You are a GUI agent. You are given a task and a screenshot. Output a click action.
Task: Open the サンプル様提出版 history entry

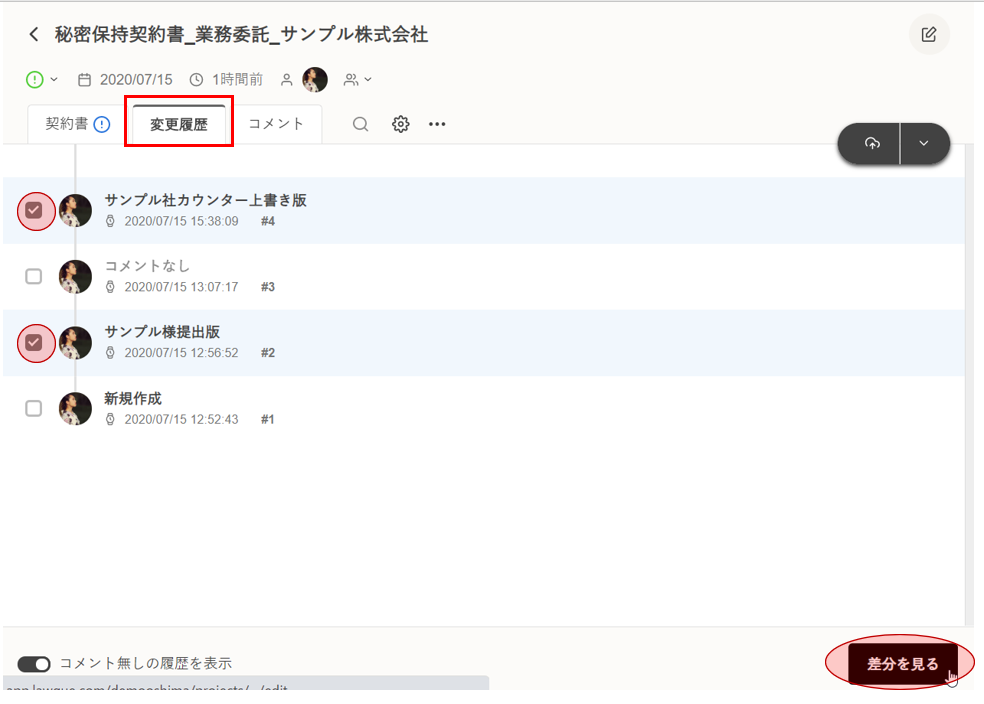point(162,332)
